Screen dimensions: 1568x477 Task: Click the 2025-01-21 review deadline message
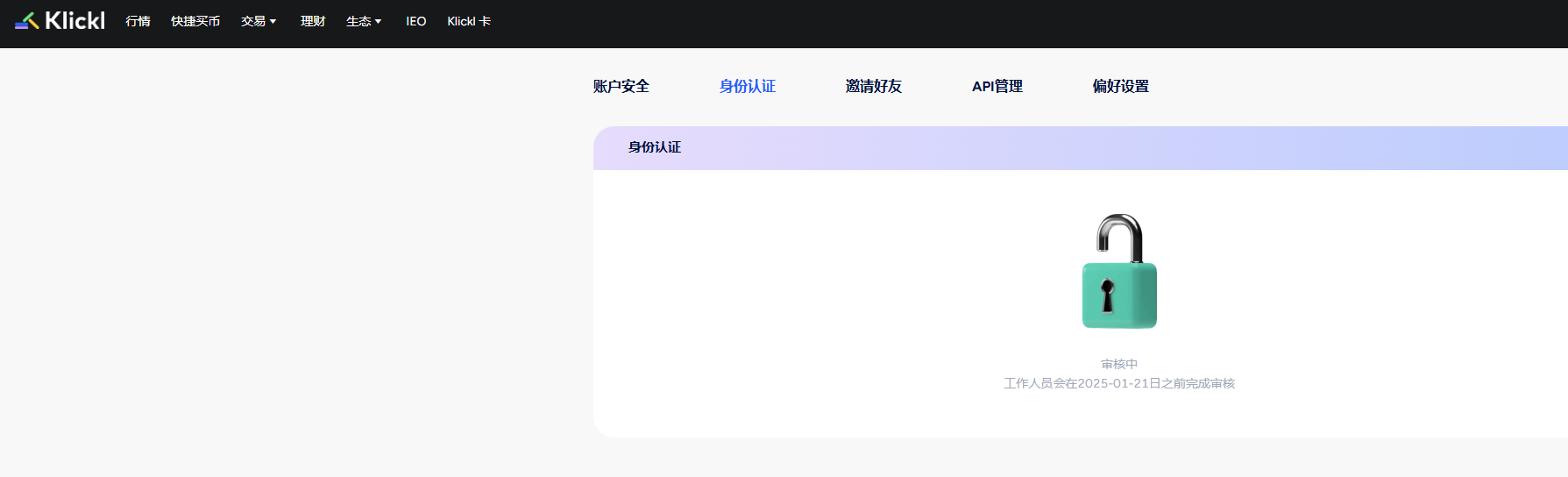[1119, 383]
